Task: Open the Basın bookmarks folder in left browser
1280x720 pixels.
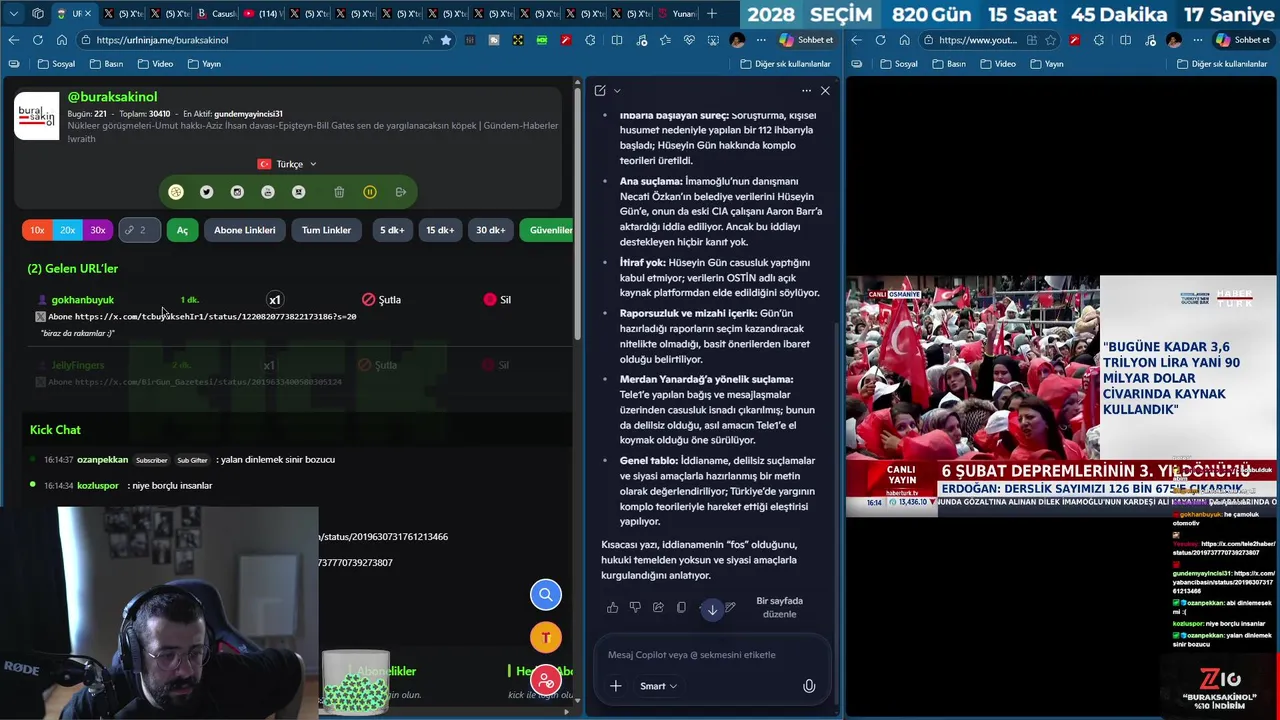Action: [106, 64]
